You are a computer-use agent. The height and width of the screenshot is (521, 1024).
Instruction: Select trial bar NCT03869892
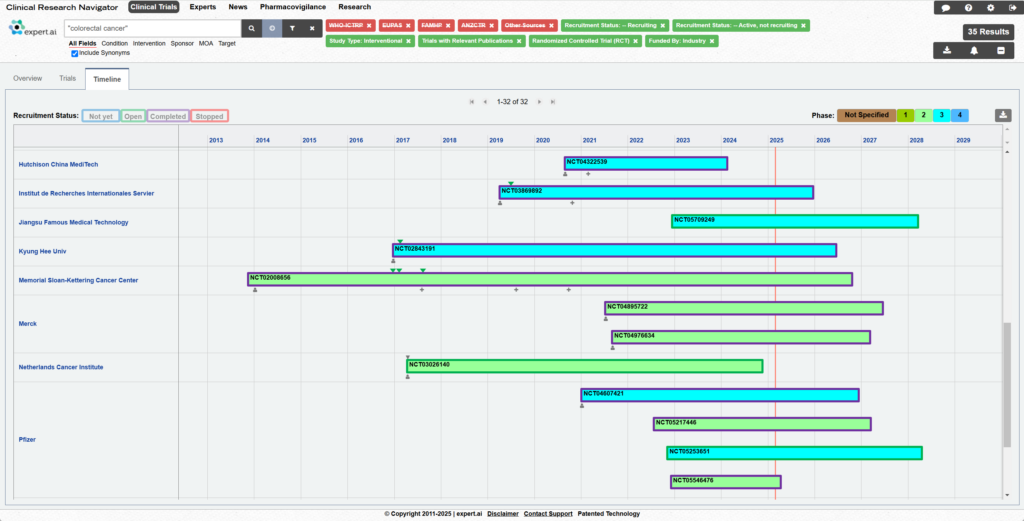pyautogui.click(x=656, y=193)
